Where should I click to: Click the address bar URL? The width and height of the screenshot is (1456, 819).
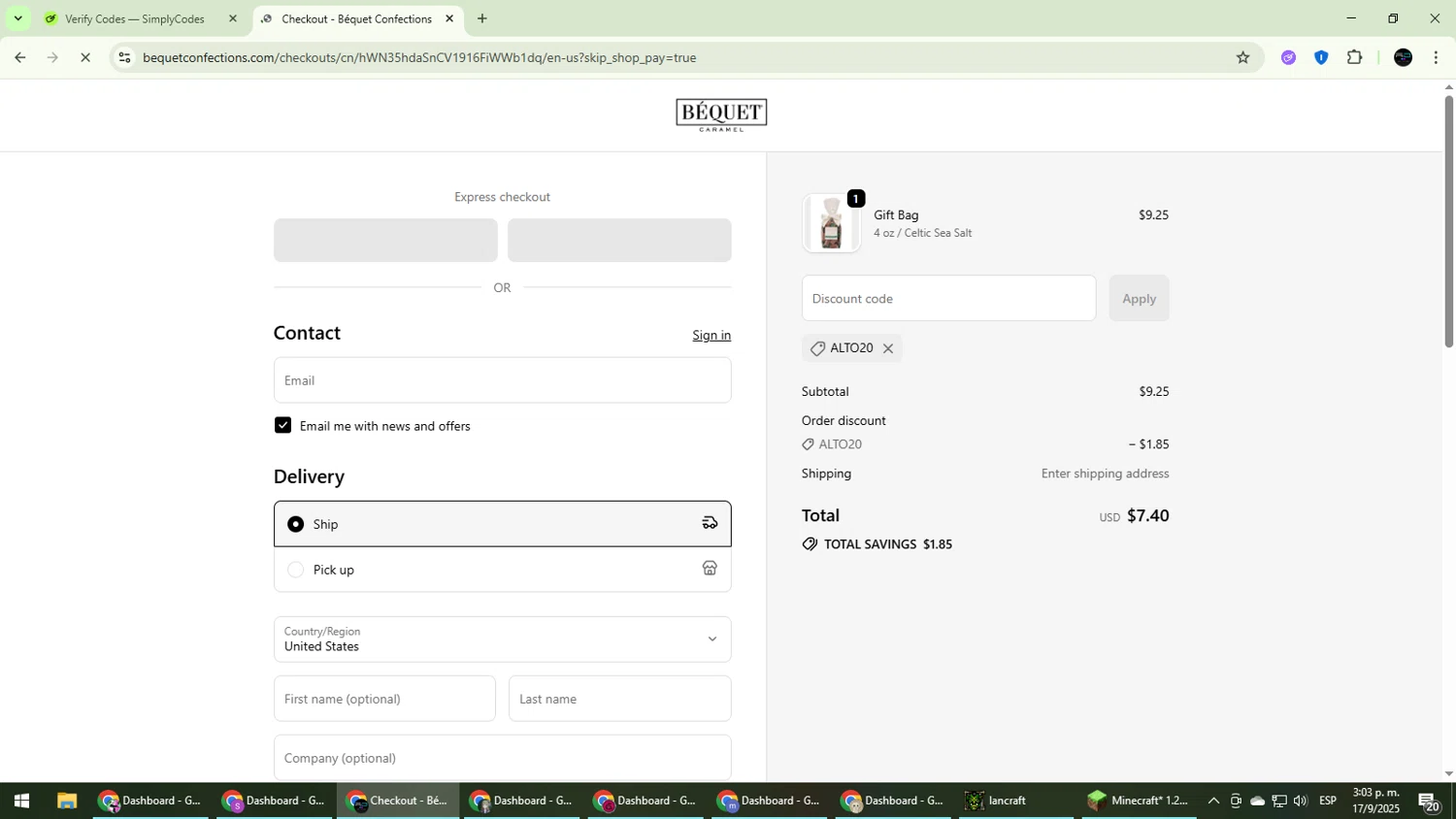(x=419, y=58)
